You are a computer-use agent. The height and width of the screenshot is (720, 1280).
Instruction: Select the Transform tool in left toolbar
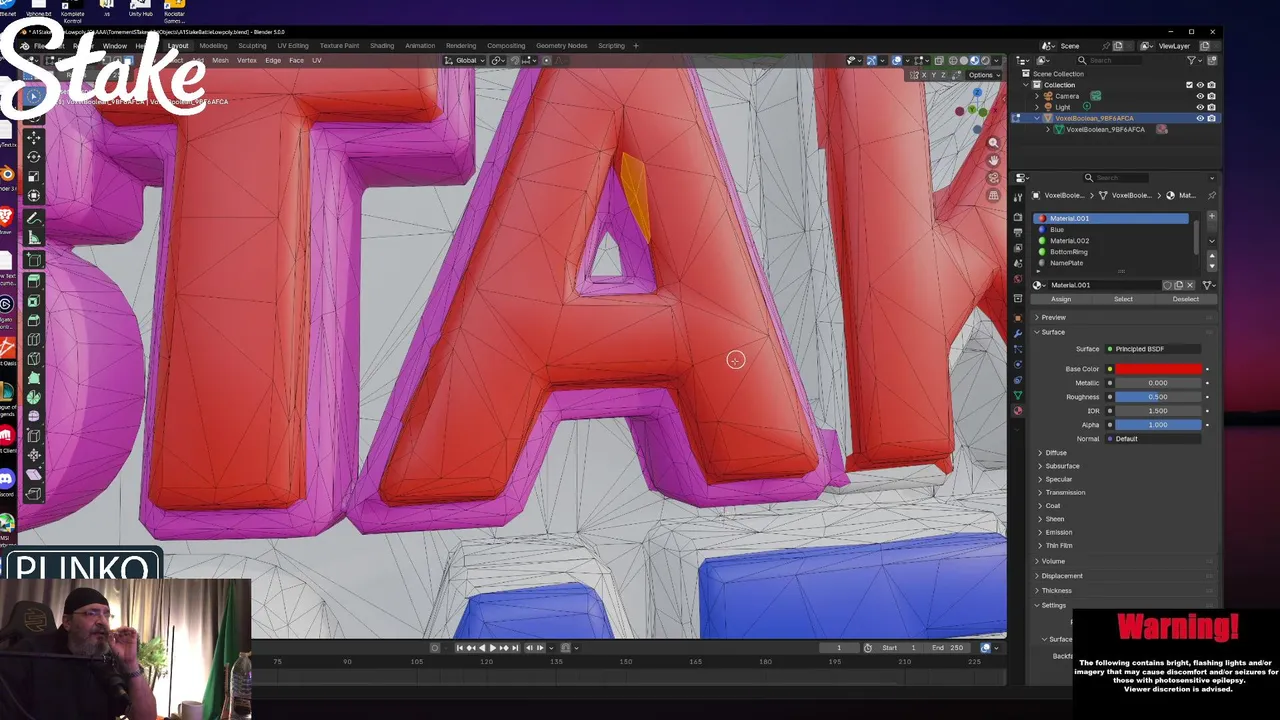click(34, 196)
